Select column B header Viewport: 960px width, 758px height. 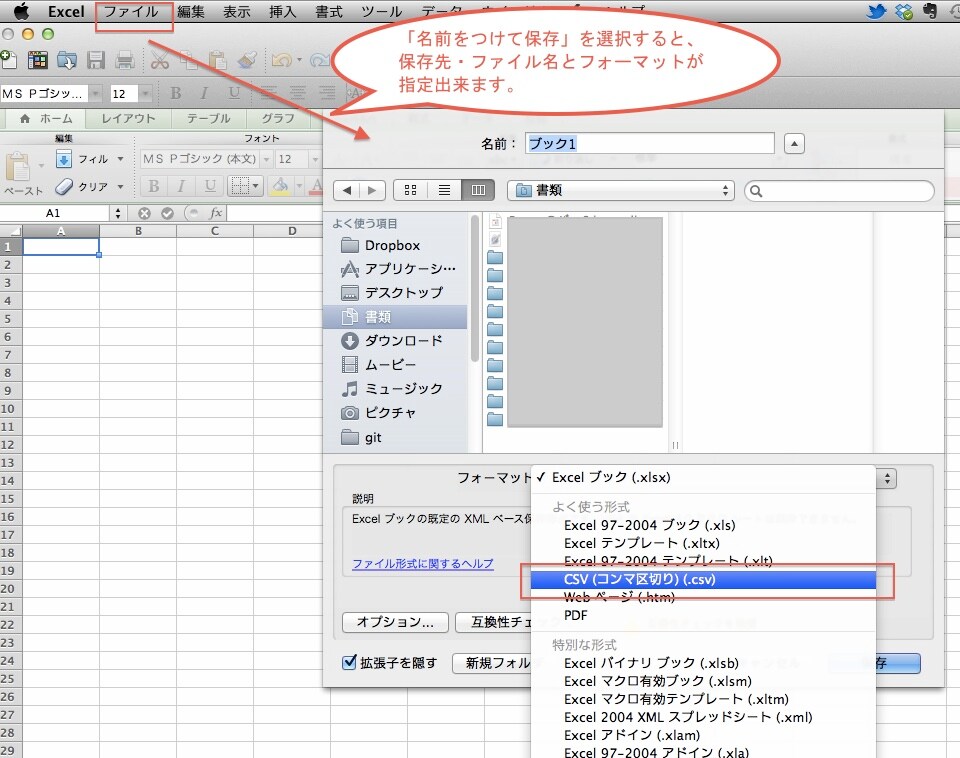point(138,231)
